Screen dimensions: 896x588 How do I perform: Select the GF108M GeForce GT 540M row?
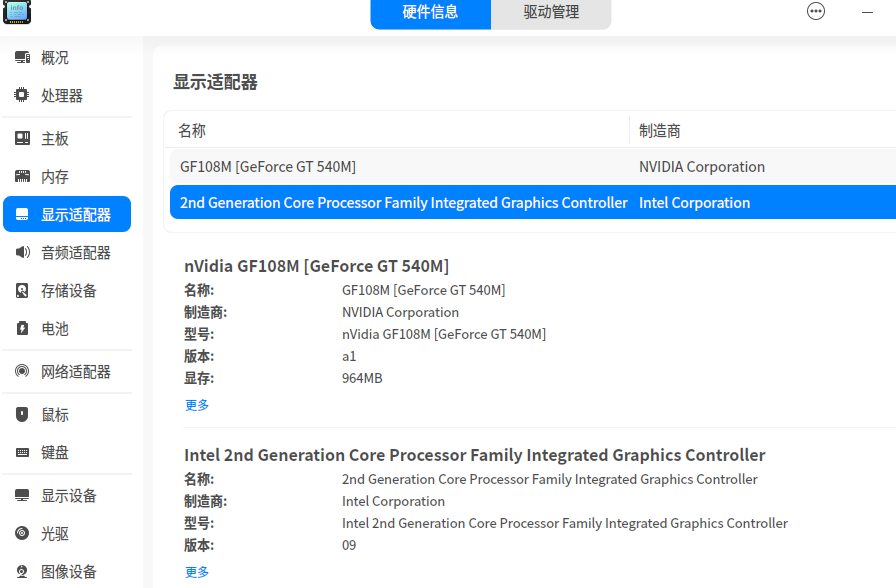tap(400, 167)
